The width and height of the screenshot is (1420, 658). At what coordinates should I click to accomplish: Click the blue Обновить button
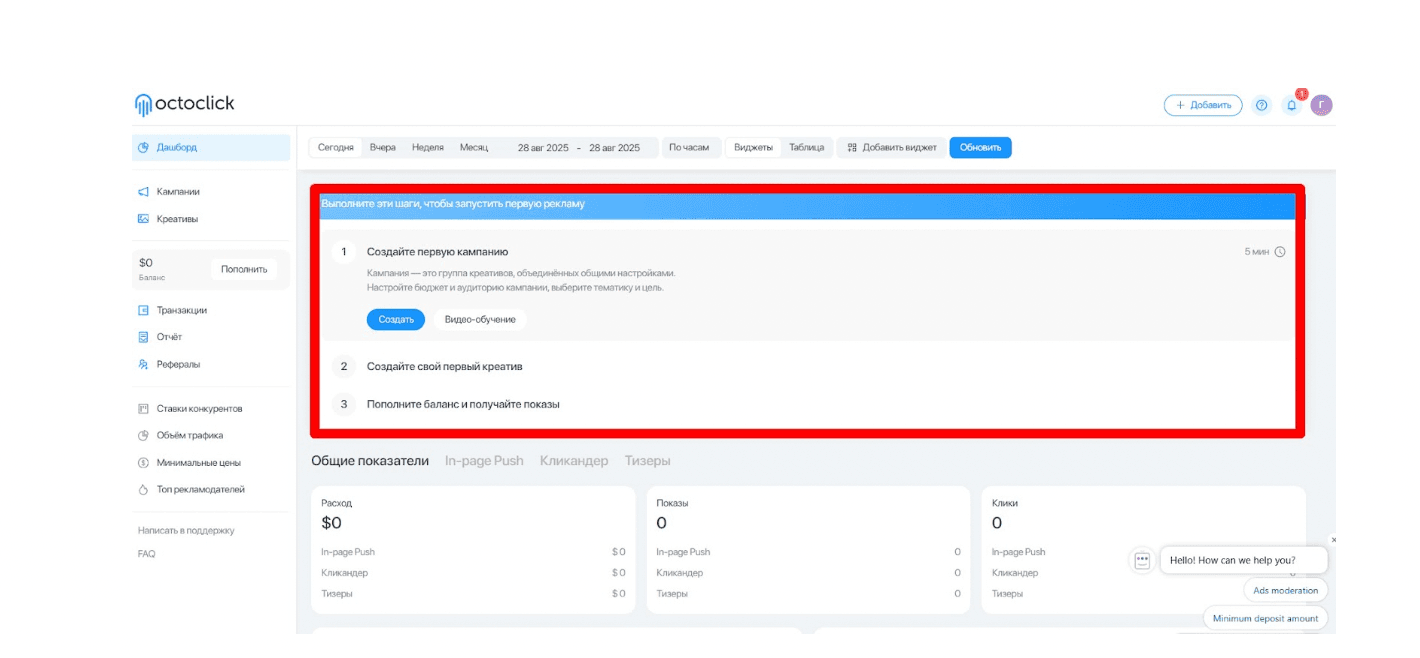coord(980,147)
